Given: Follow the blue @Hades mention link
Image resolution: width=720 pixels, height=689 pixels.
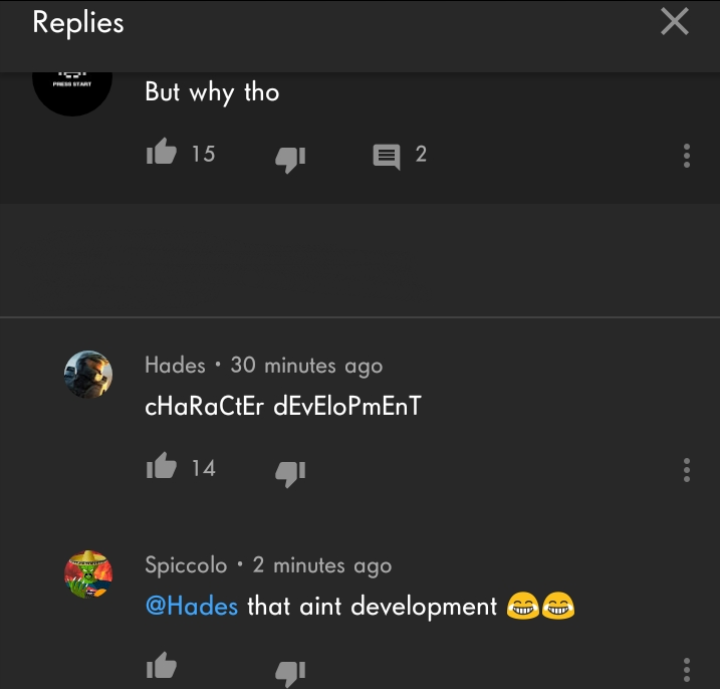Looking at the screenshot, I should point(191,606).
